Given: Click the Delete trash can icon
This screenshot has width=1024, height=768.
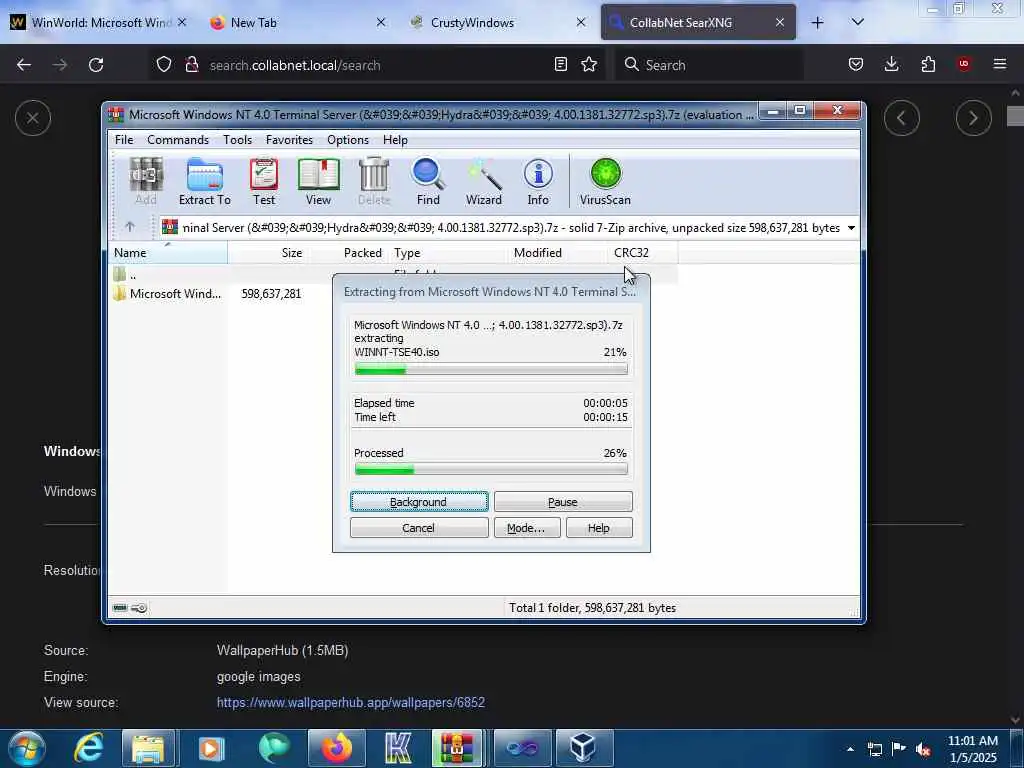Looking at the screenshot, I should point(374,182).
